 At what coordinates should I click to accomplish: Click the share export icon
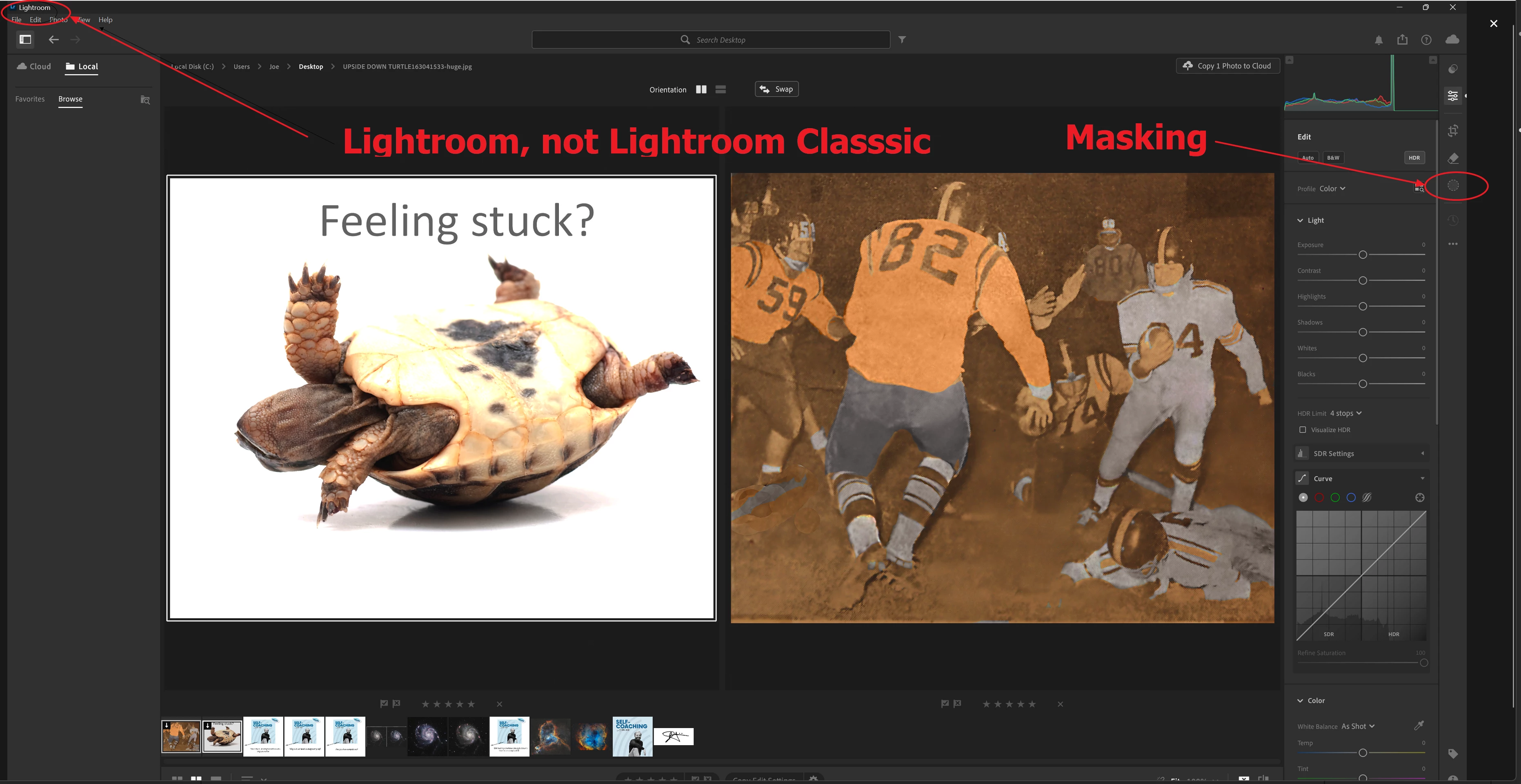tap(1402, 40)
